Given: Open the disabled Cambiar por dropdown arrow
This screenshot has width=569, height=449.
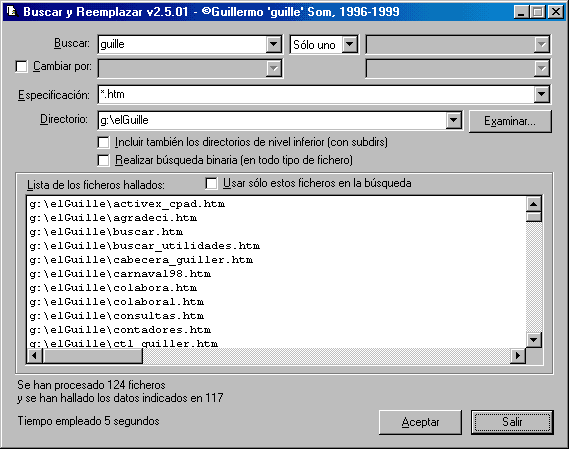Looking at the screenshot, I should (274, 69).
